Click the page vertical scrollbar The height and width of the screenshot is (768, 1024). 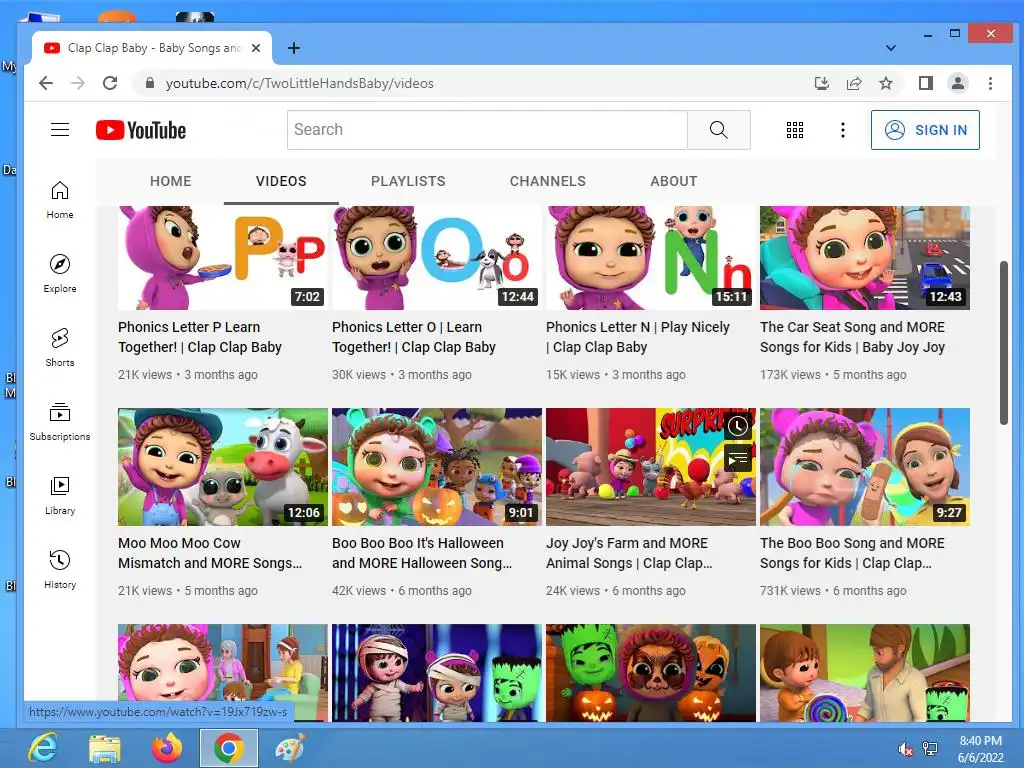(x=1004, y=343)
